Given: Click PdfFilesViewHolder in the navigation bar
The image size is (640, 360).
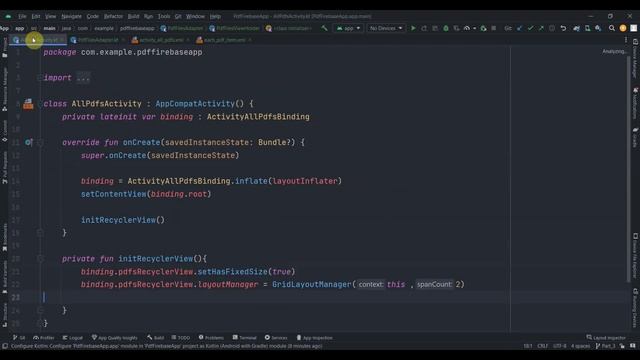Looking at the screenshot, I should tap(234, 28).
